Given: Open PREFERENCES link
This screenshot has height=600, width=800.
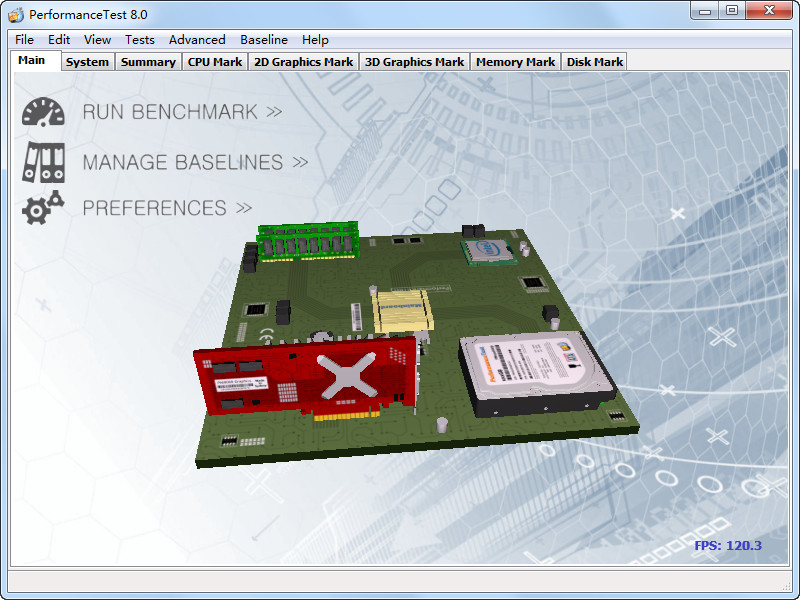Looking at the screenshot, I should point(167,208).
